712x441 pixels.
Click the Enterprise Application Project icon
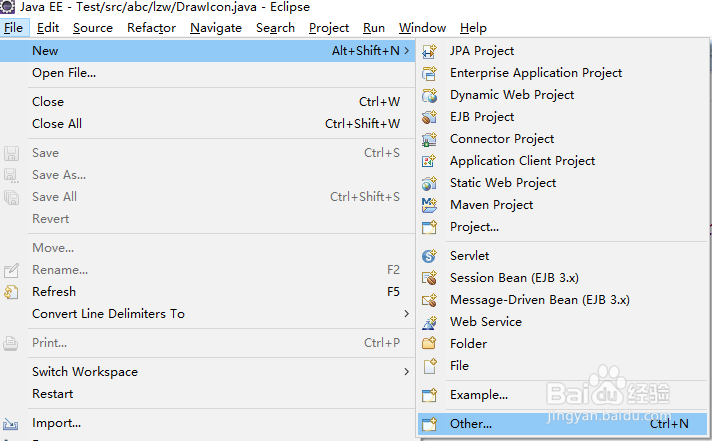[x=429, y=73]
